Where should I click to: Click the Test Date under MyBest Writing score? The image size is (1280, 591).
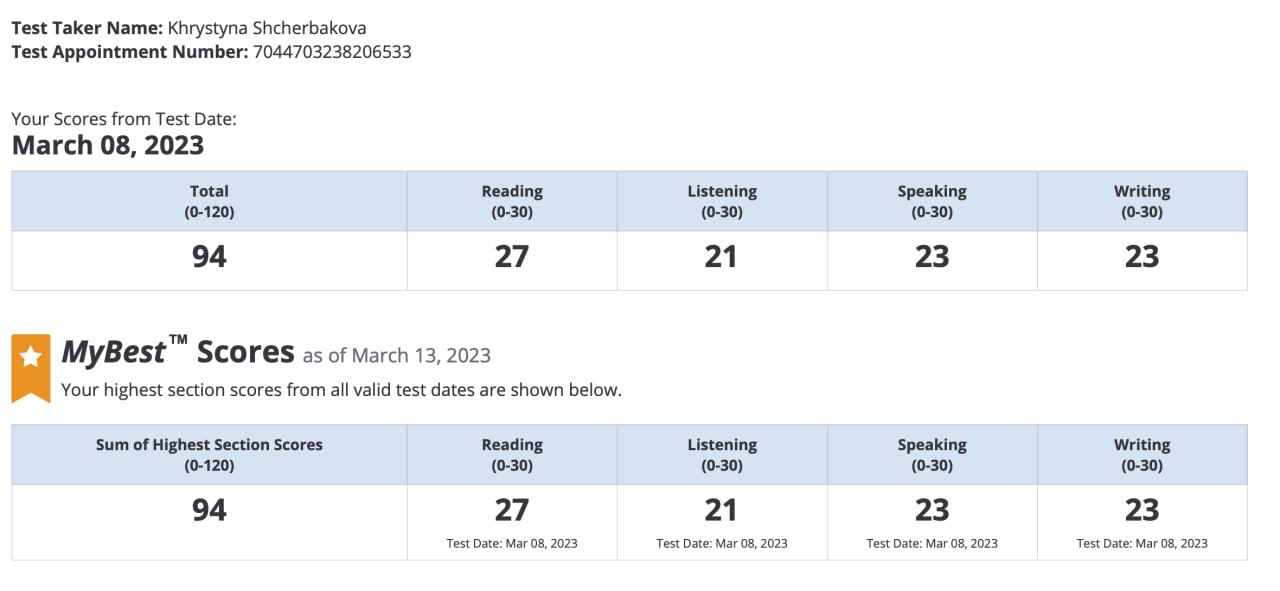[x=1142, y=543]
